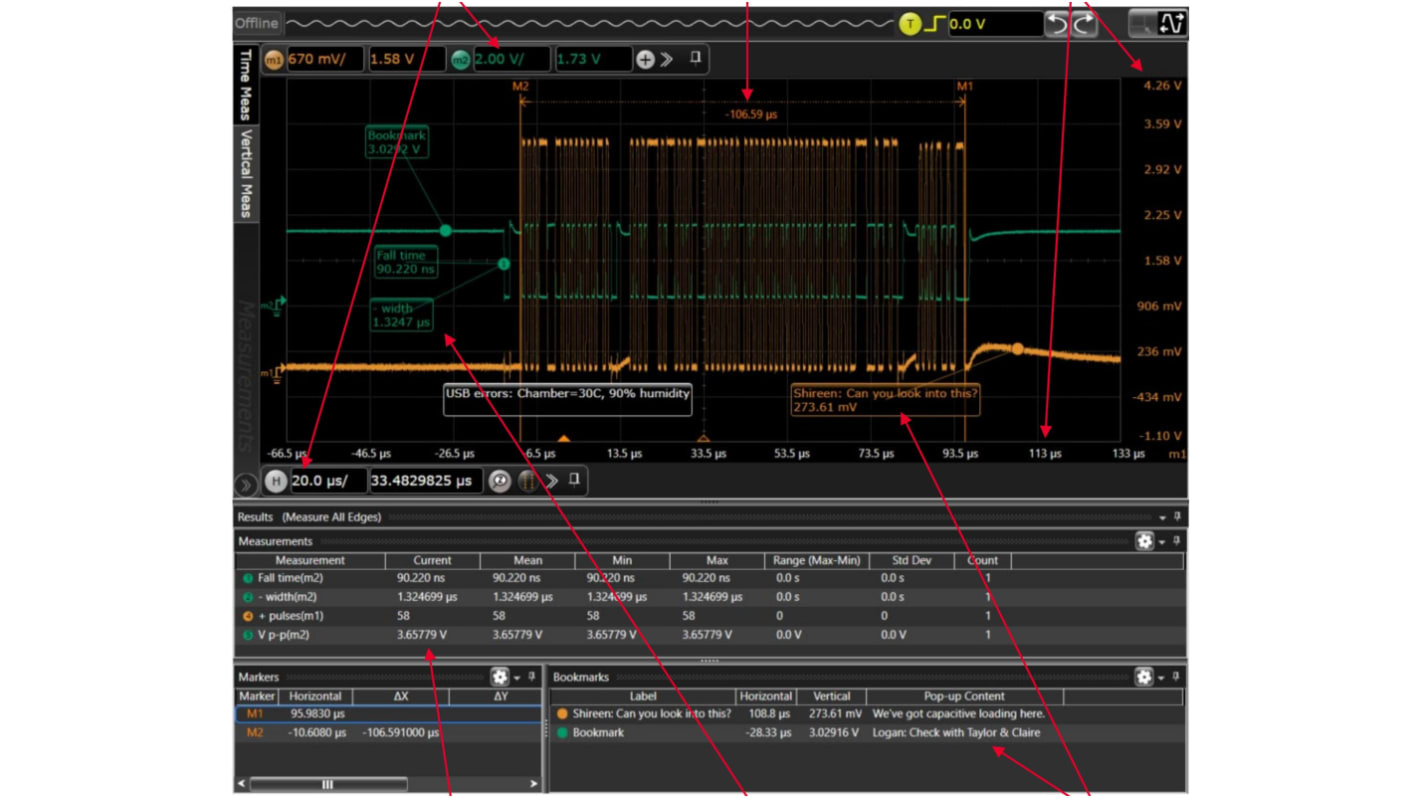
Task: Expand horizontal toolbar with double chevron
Action: (551, 481)
